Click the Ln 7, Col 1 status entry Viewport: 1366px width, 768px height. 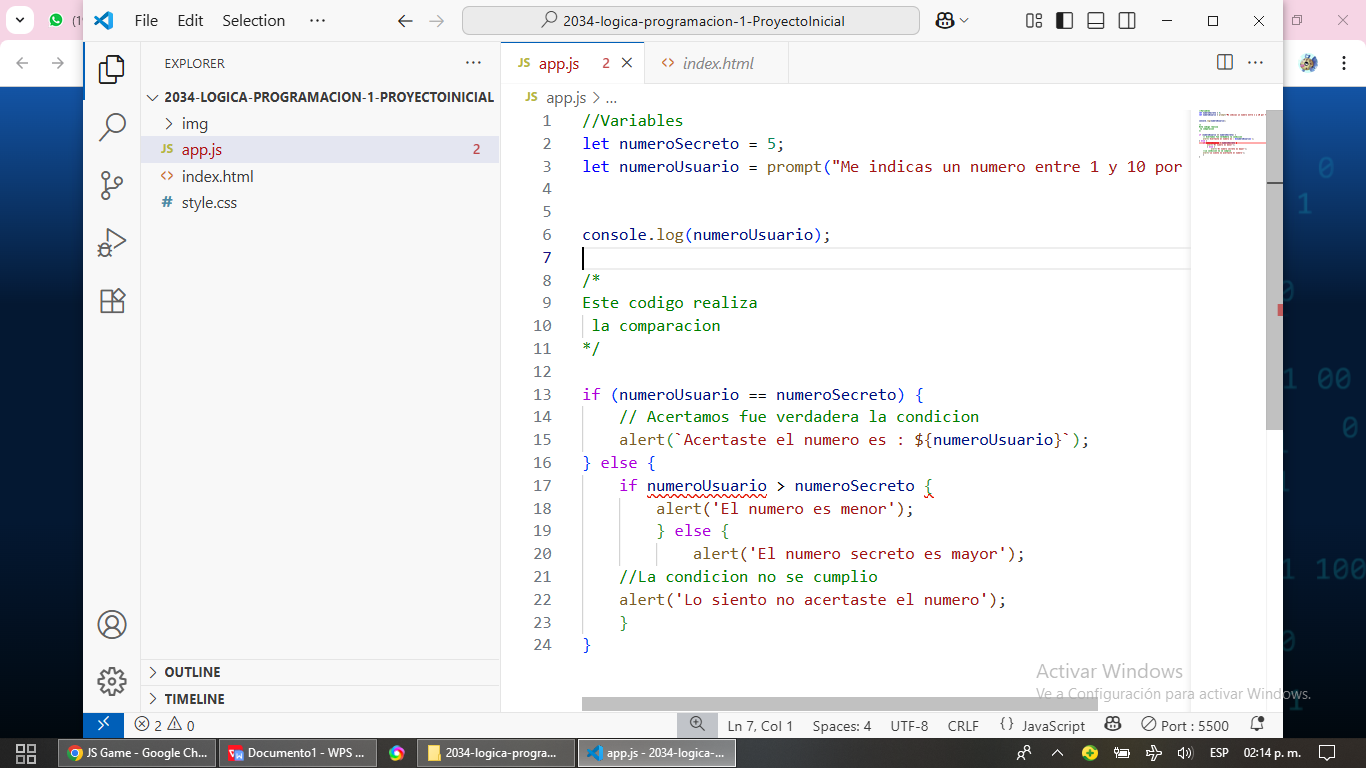pyautogui.click(x=760, y=725)
